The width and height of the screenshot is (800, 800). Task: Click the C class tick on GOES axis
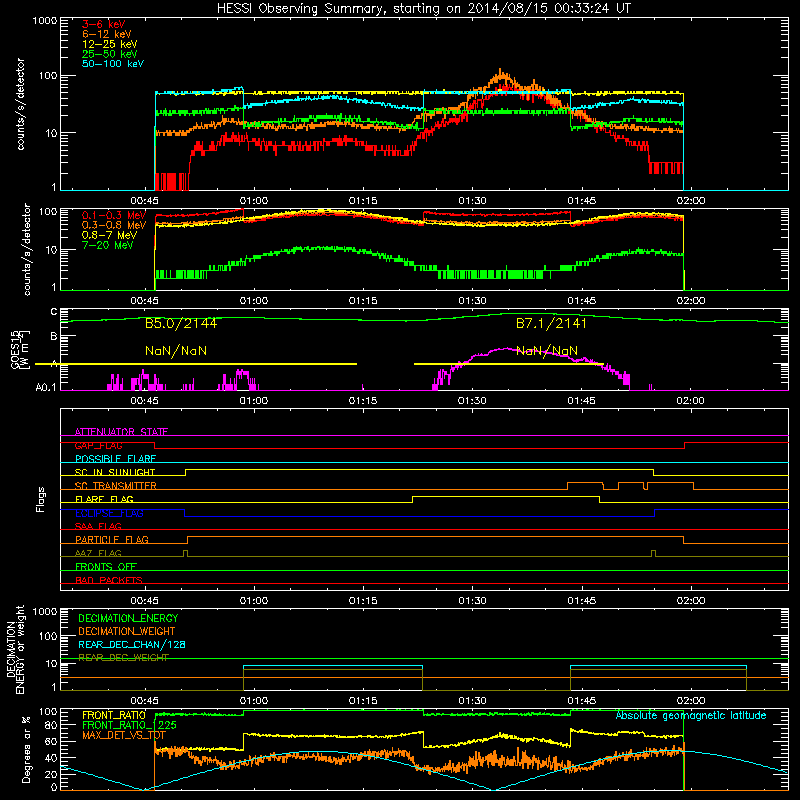pos(54,312)
